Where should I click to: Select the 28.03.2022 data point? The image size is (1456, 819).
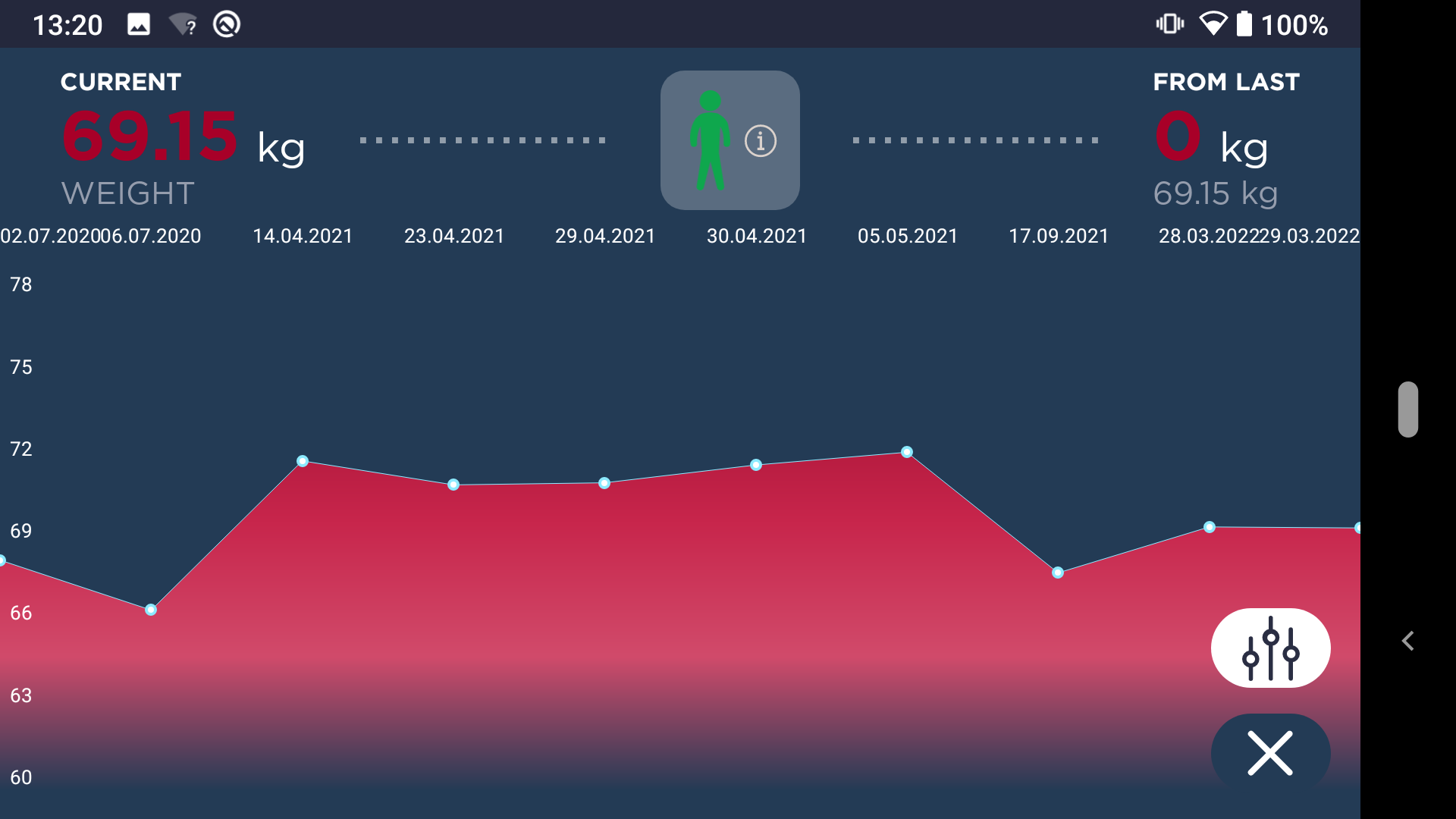pos(1210,527)
